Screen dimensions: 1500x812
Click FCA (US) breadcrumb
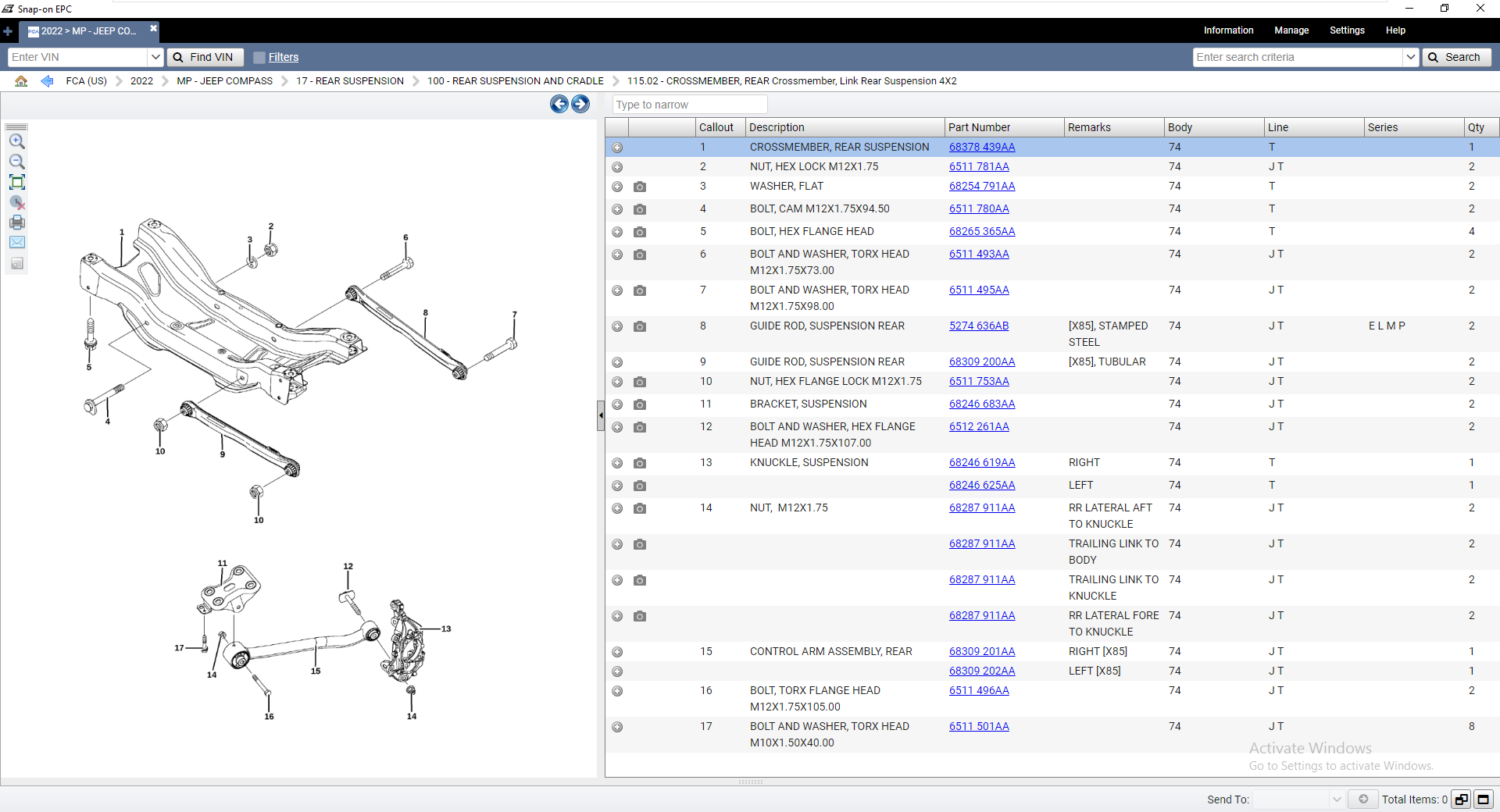[x=87, y=81]
